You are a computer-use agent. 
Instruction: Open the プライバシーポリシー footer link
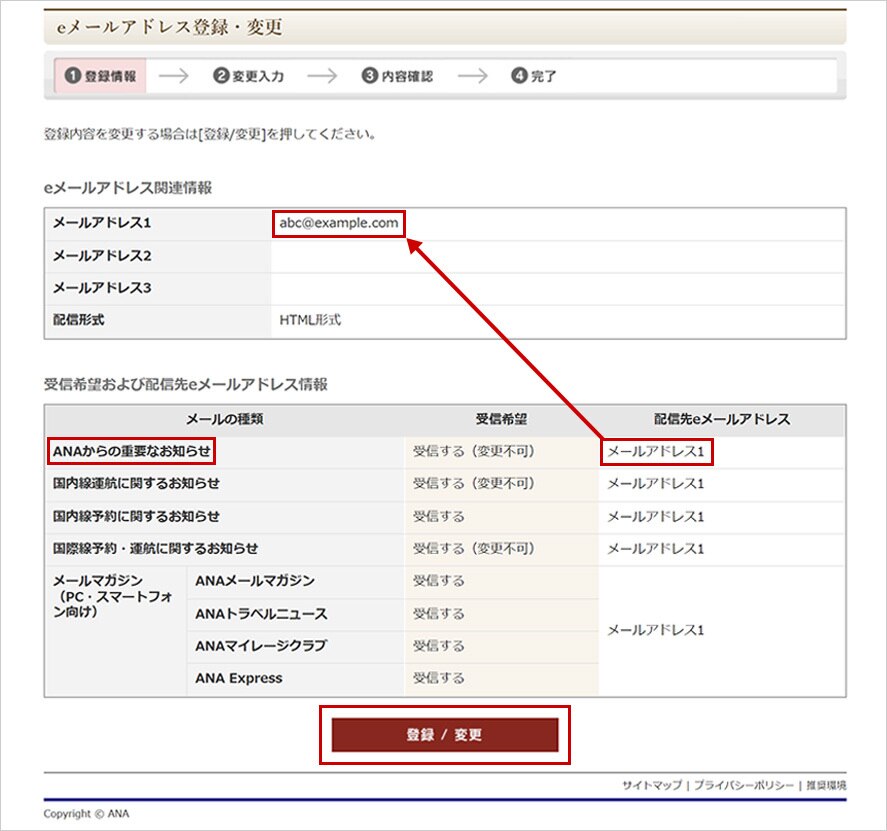(x=744, y=786)
